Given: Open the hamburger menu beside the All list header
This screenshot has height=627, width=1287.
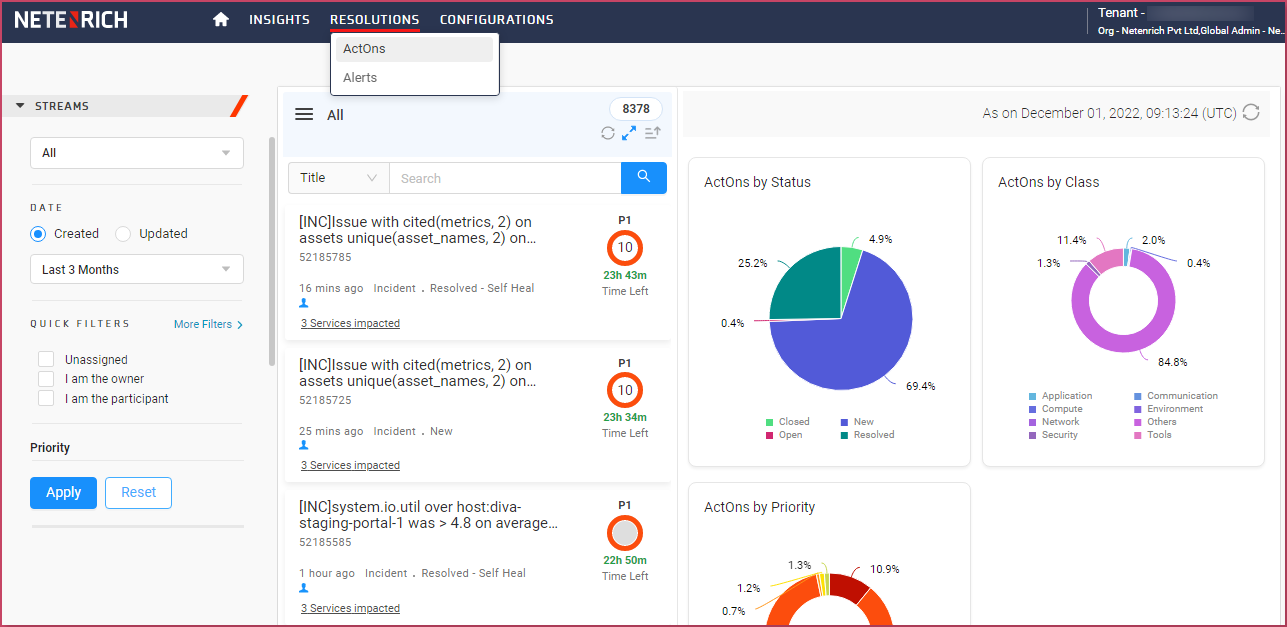Looking at the screenshot, I should pos(304,113).
